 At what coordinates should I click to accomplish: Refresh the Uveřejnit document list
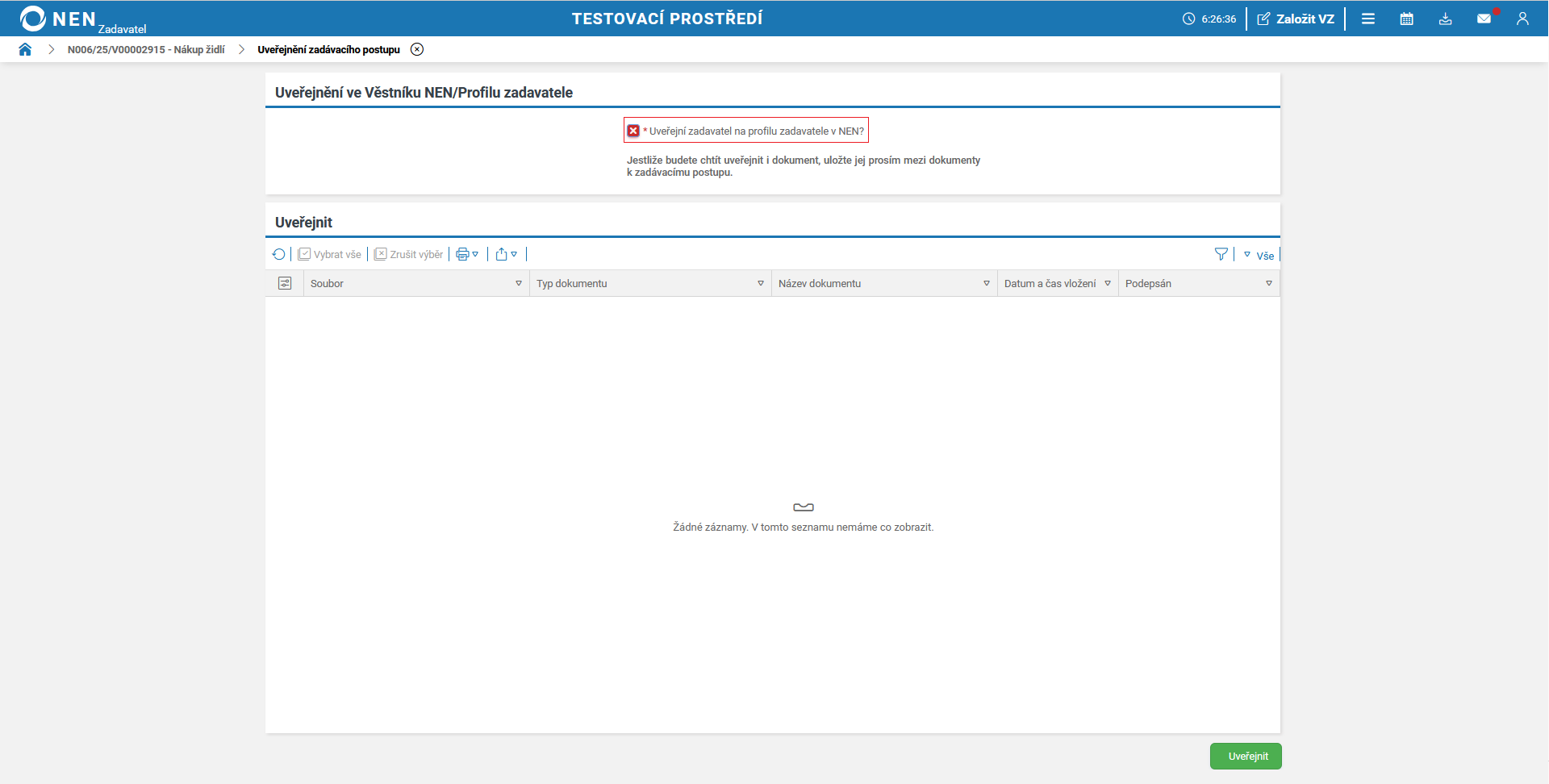tap(279, 254)
